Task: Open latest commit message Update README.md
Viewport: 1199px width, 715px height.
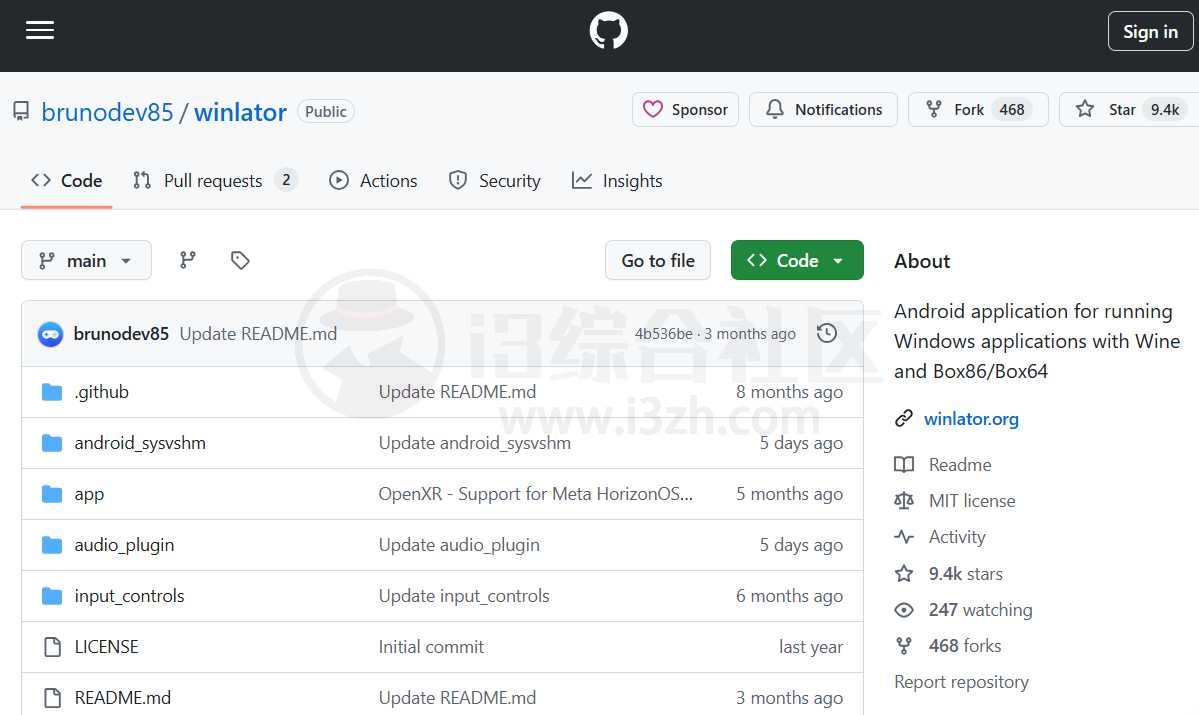Action: (258, 333)
